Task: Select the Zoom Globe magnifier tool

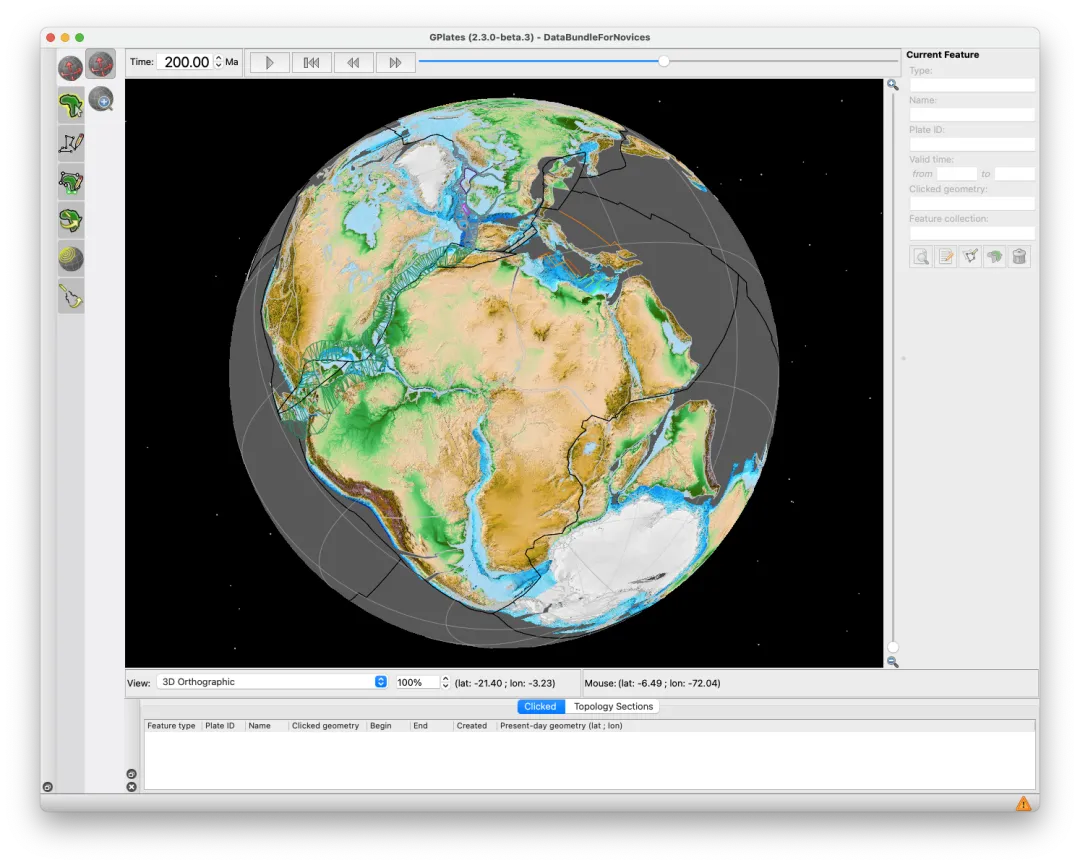Action: 101,99
